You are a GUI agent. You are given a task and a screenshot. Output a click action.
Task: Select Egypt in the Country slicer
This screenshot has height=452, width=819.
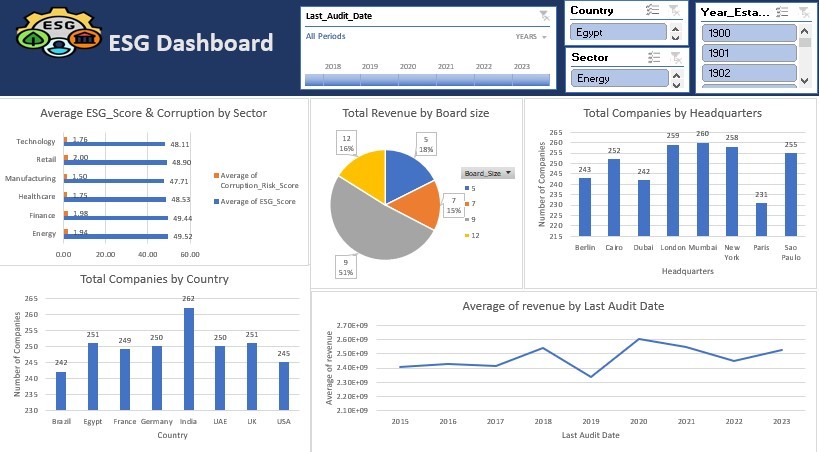tap(618, 32)
